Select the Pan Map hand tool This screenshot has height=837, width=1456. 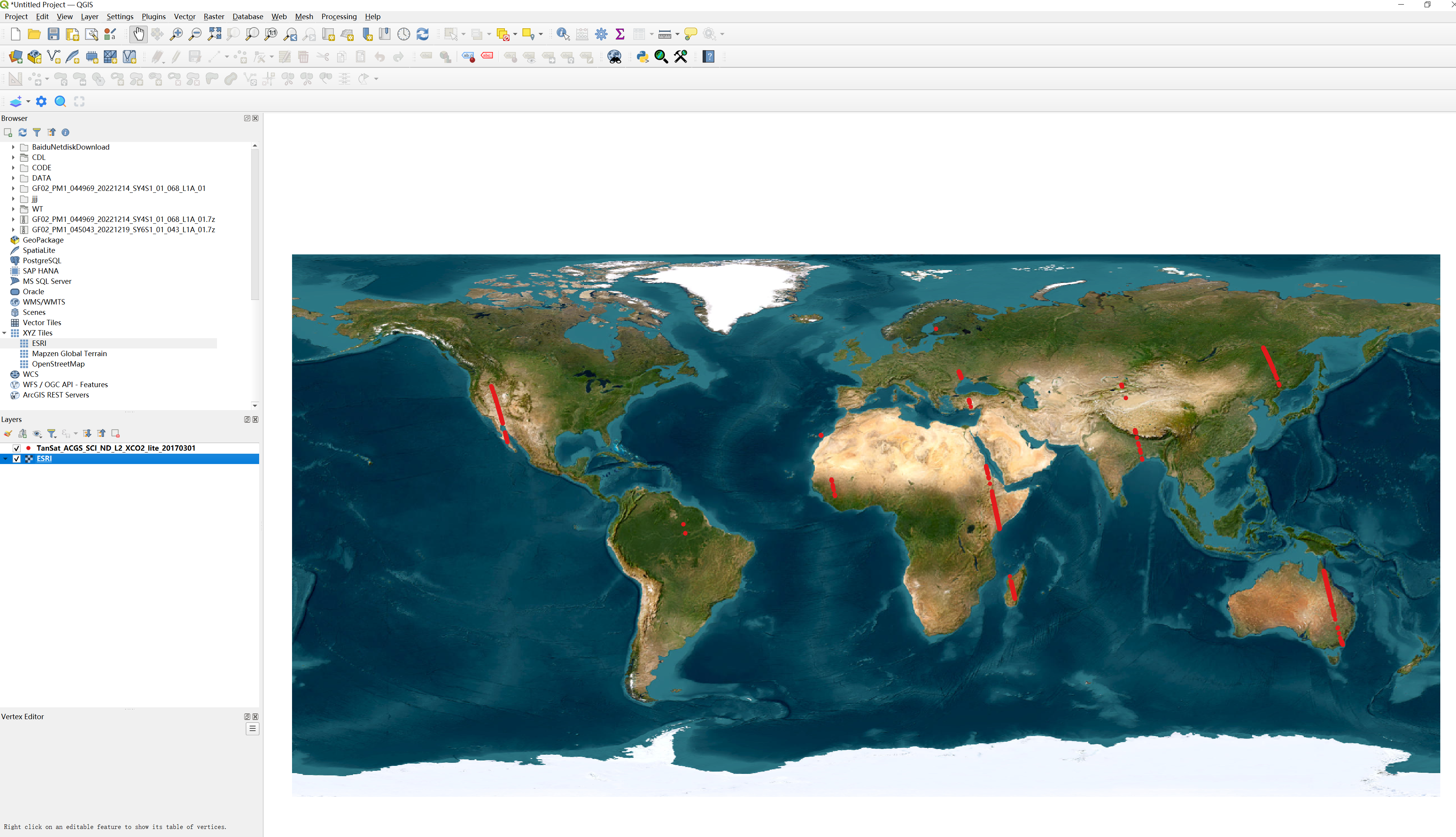pos(138,34)
